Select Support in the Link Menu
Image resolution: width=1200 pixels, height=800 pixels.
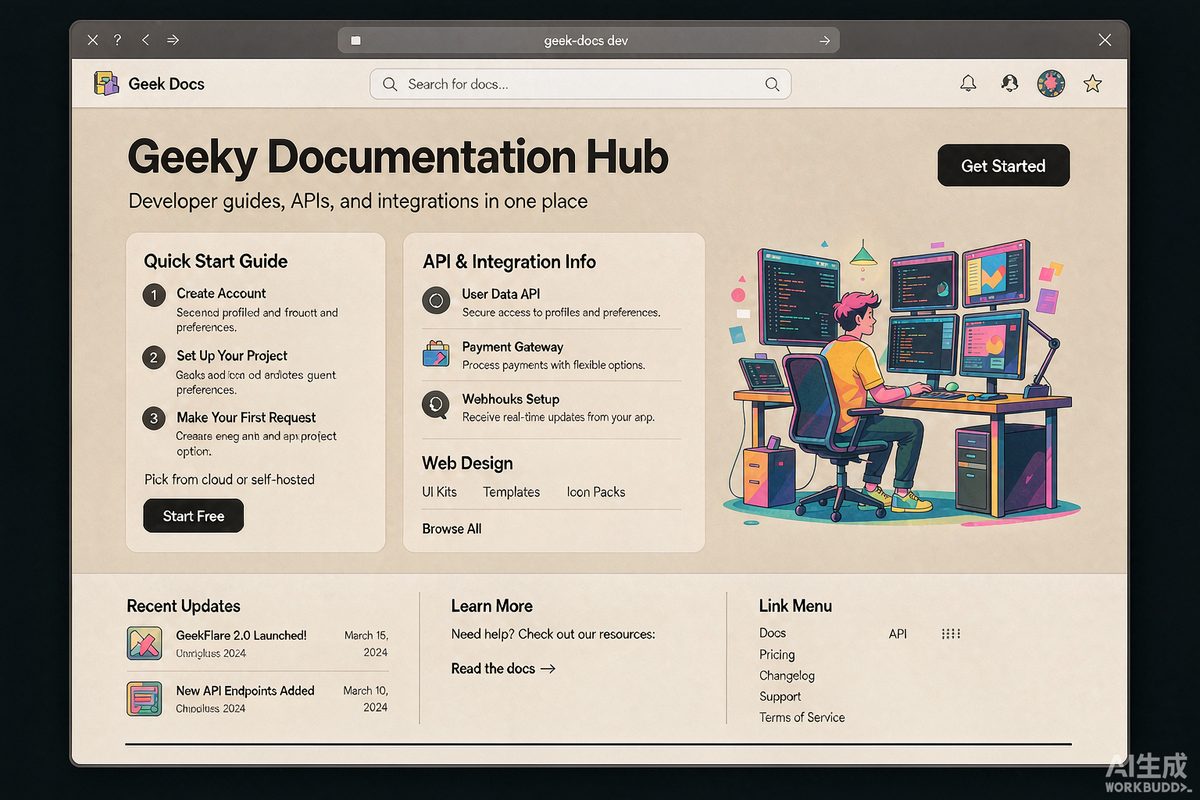(780, 696)
